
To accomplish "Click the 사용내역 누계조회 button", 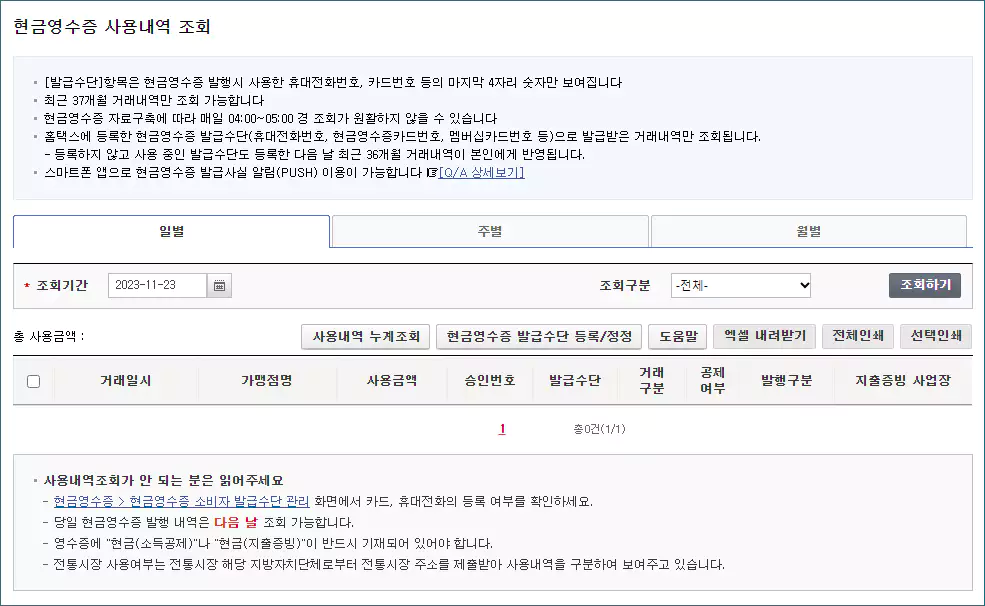I will coord(366,337).
